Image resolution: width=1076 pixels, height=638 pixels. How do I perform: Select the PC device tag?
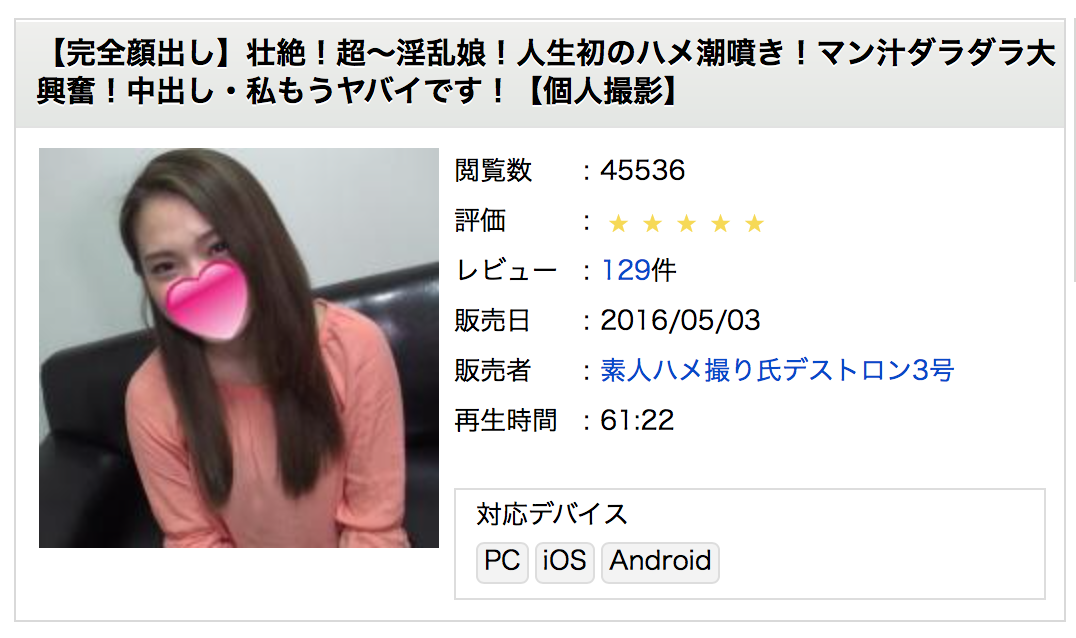click(502, 562)
